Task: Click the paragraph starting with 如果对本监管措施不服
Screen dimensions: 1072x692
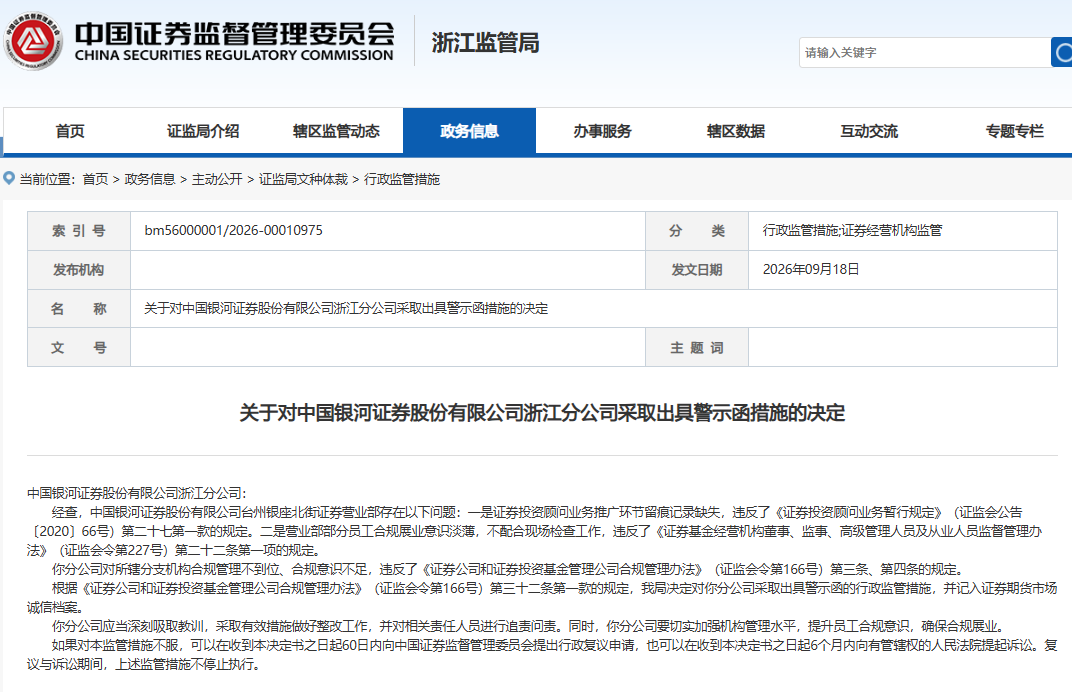Action: 542,654
